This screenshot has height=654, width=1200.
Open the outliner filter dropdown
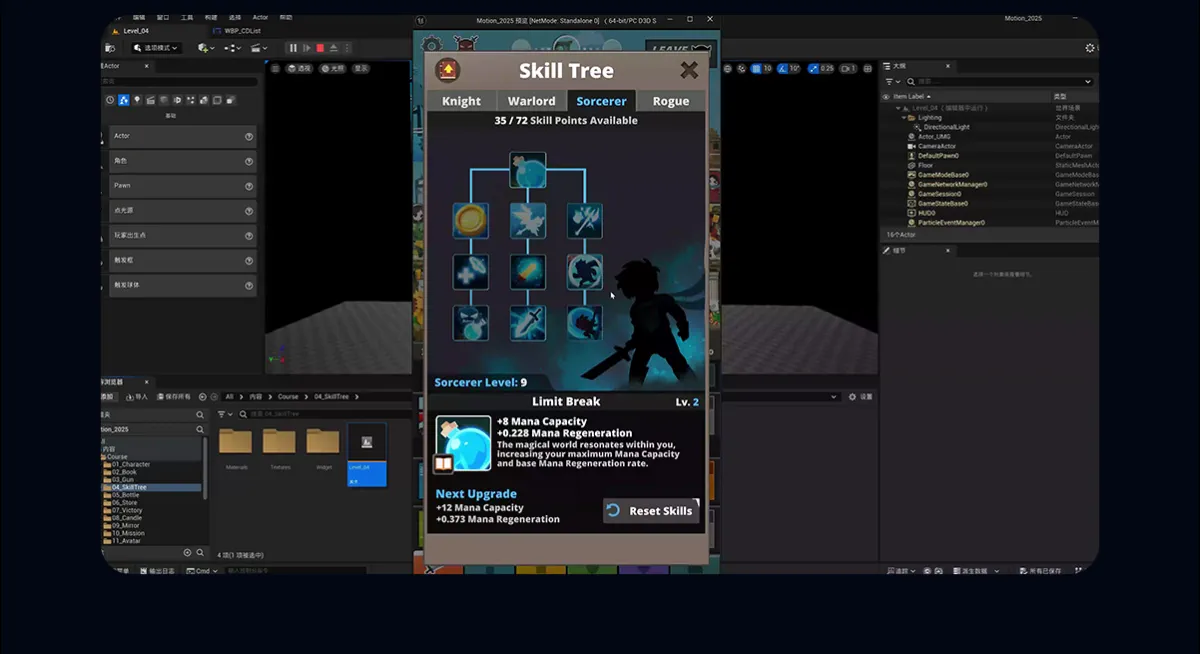tap(892, 82)
